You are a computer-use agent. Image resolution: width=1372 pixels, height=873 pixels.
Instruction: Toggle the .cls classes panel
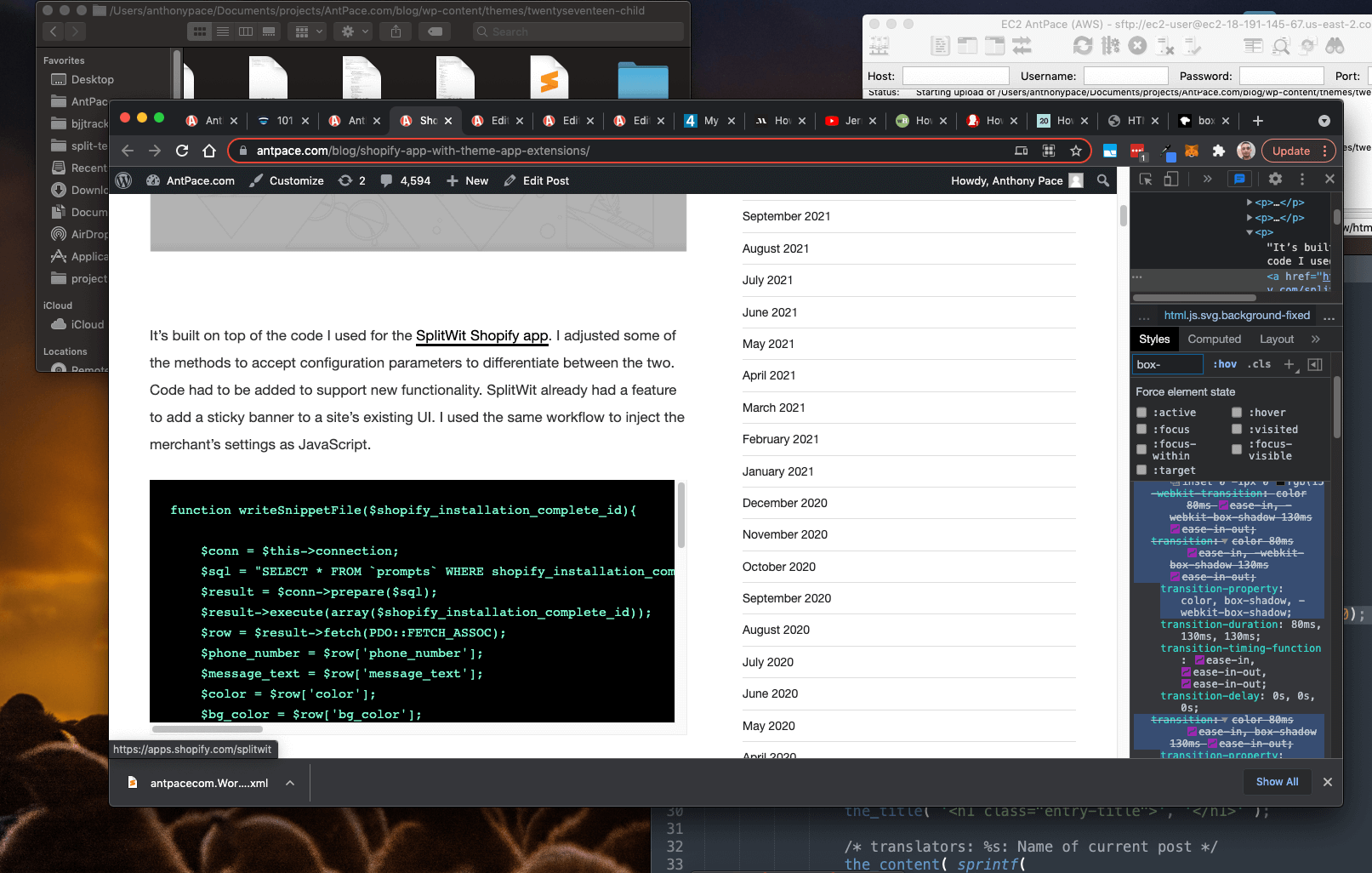pos(1260,364)
